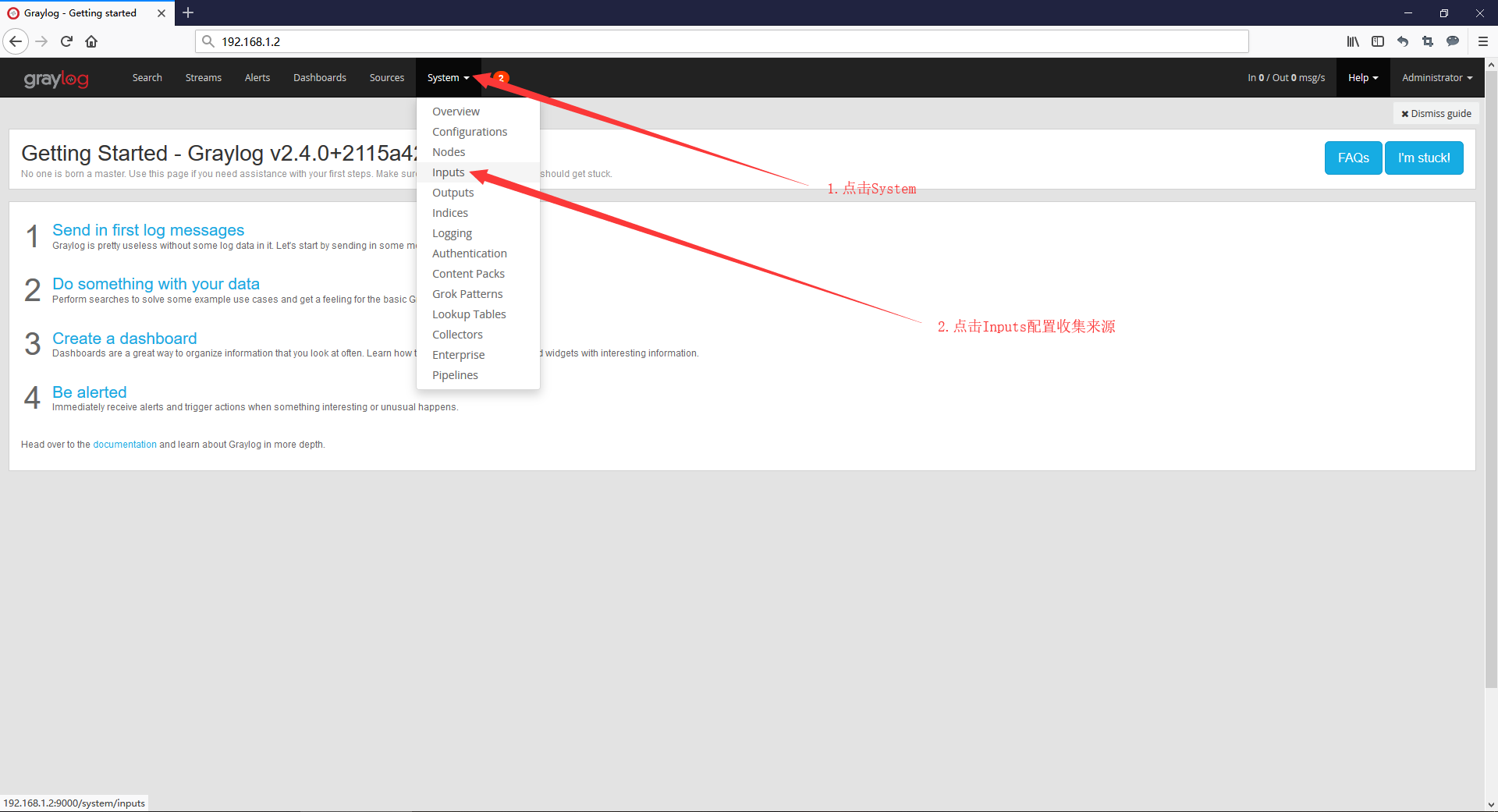This screenshot has height=812, width=1498.
Task: Open Dashboards from the navbar
Action: pos(320,78)
